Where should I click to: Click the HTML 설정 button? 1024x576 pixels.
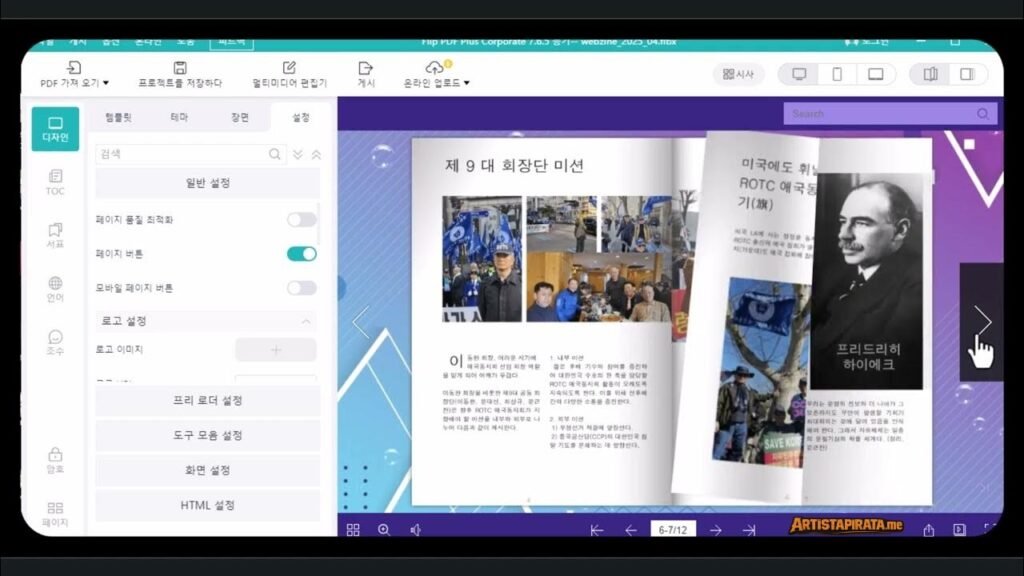click(x=207, y=505)
